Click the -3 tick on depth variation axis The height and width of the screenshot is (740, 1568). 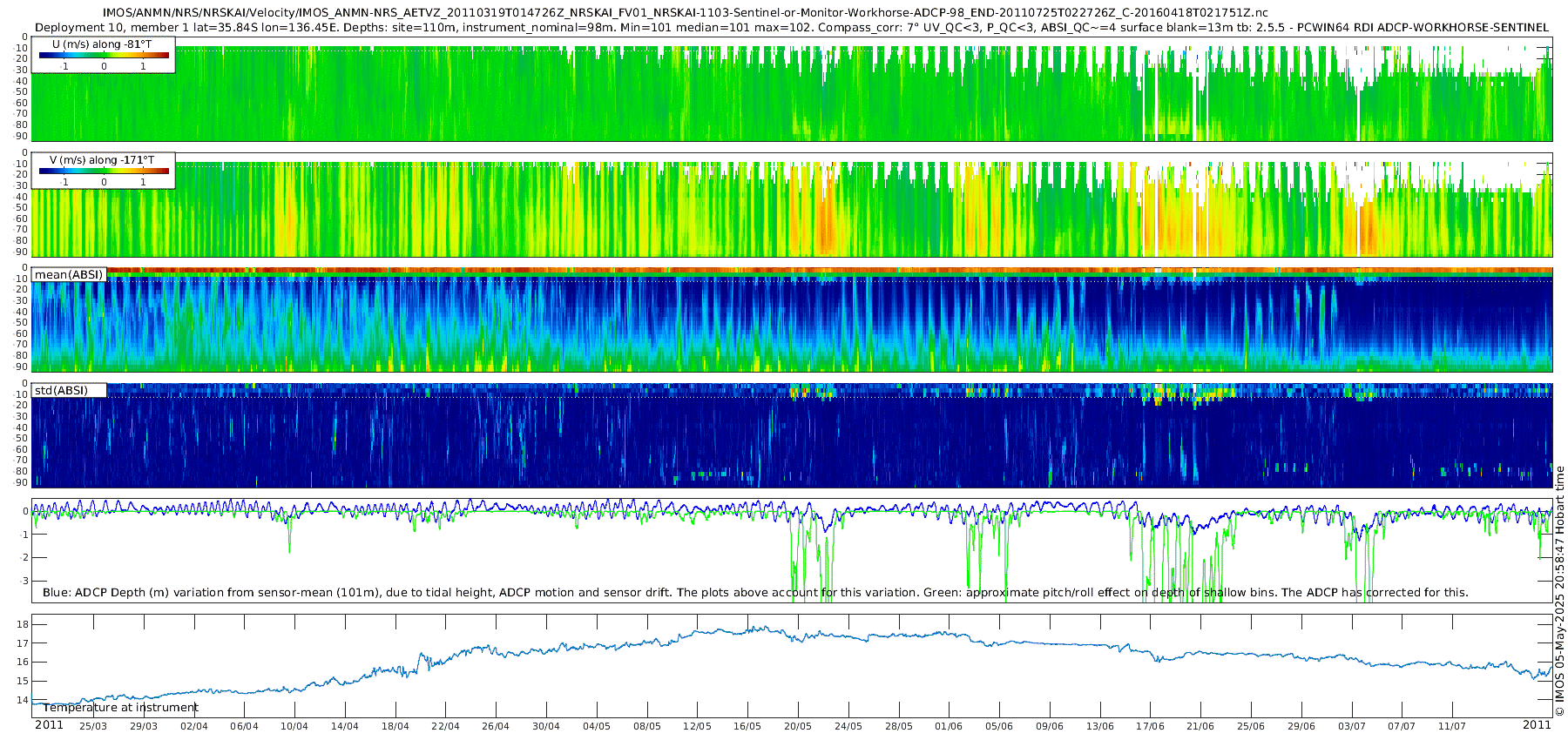[24, 582]
